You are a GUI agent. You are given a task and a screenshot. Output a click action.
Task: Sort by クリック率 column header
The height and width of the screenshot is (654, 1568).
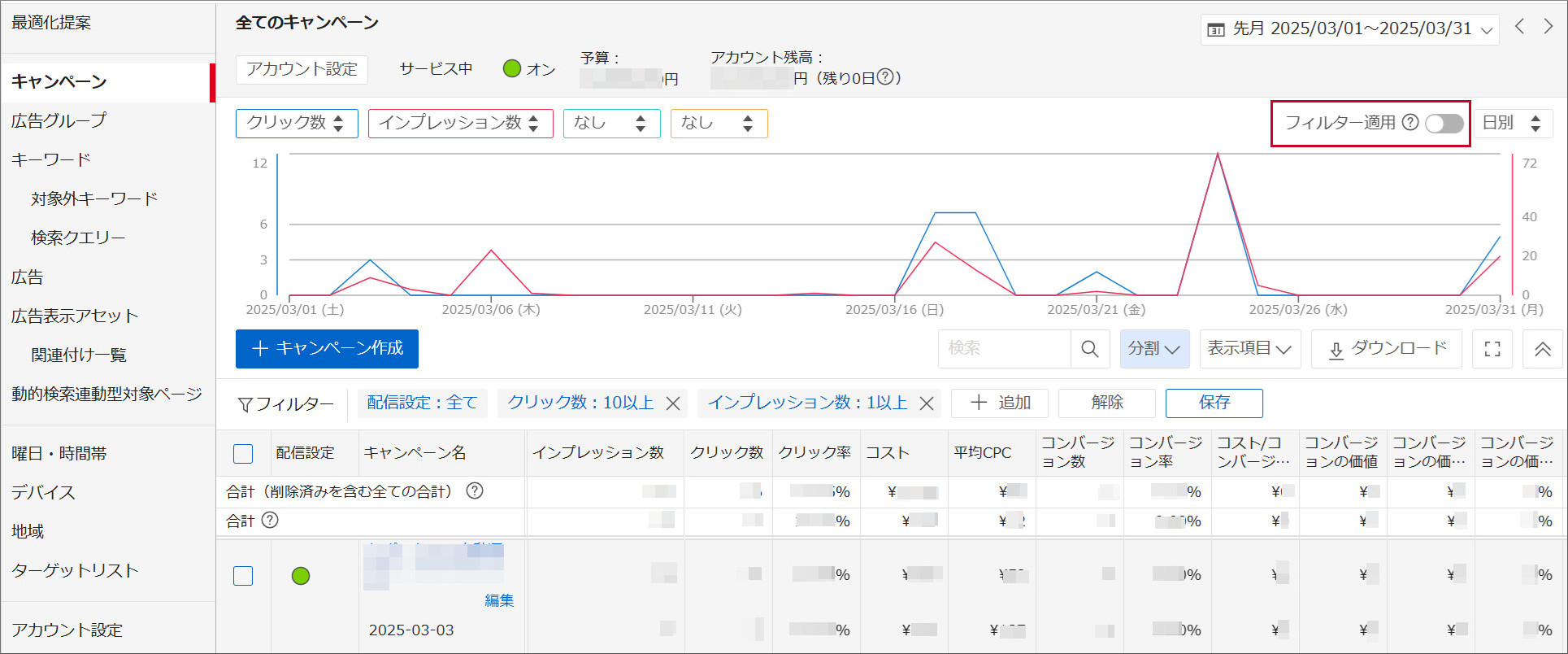(814, 453)
